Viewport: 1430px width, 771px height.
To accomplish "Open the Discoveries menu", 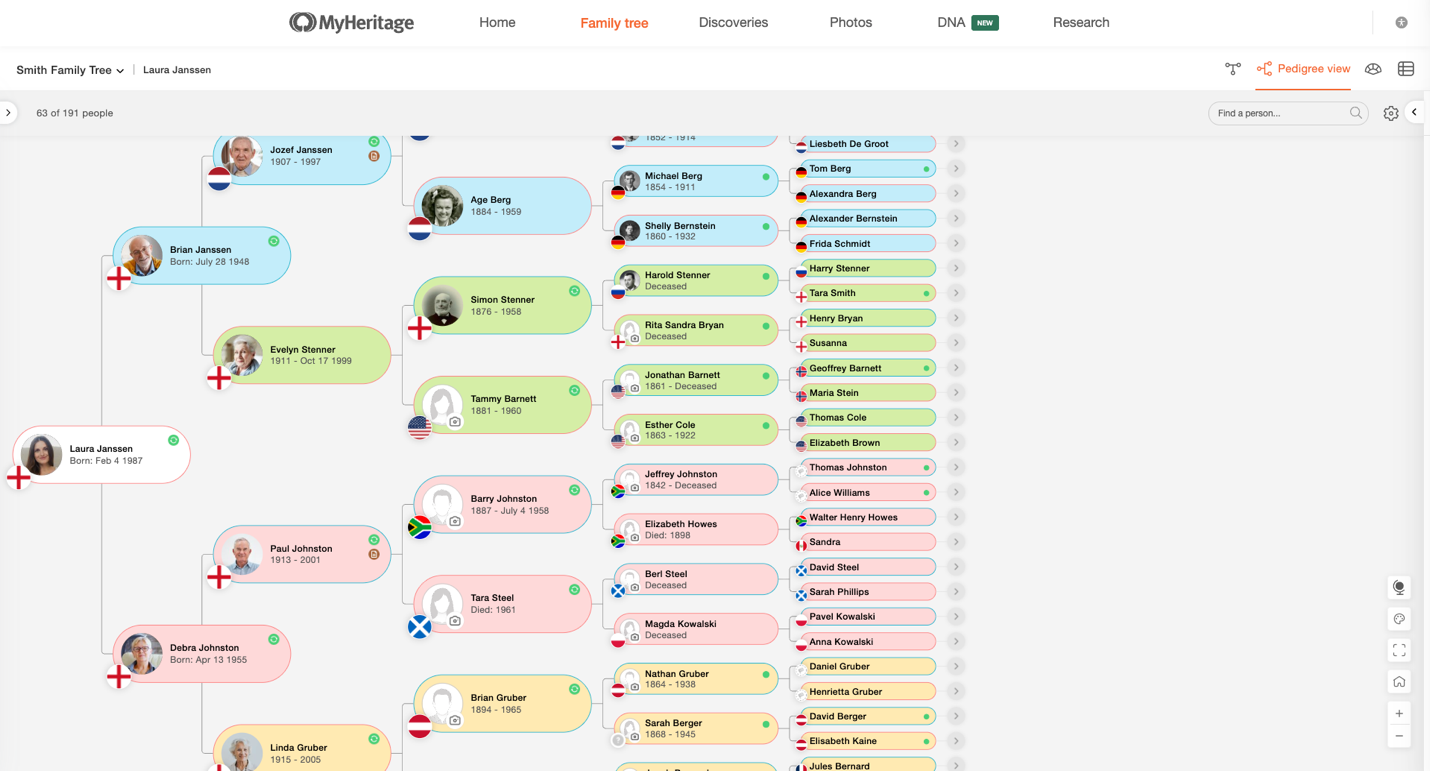I will [733, 22].
